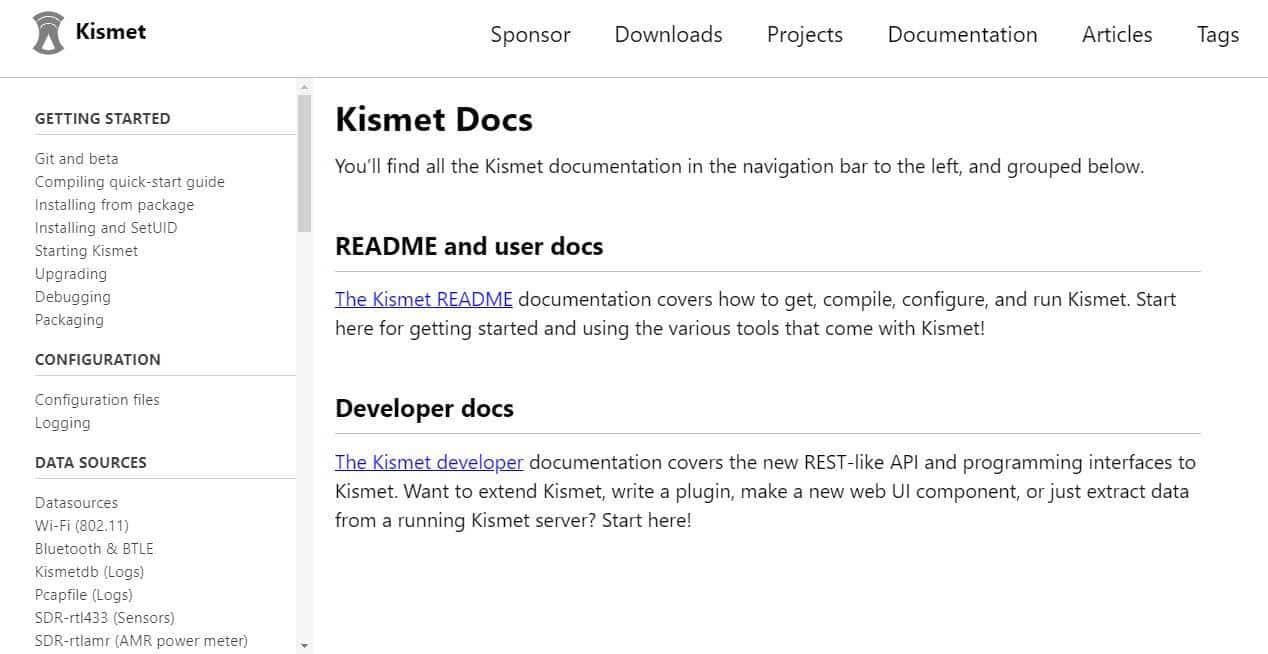Open Installing from package docs
This screenshot has height=654, width=1268.
coord(113,204)
